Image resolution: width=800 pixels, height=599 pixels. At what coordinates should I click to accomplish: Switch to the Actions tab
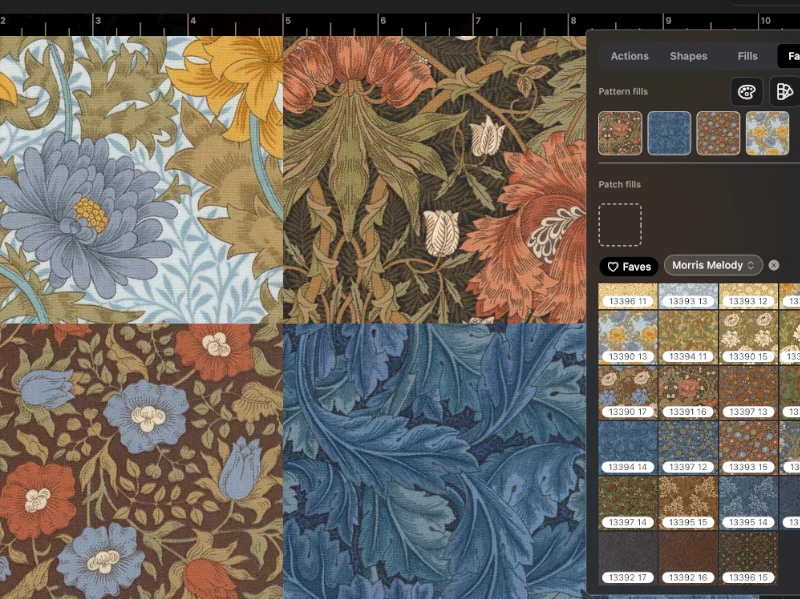click(x=629, y=56)
